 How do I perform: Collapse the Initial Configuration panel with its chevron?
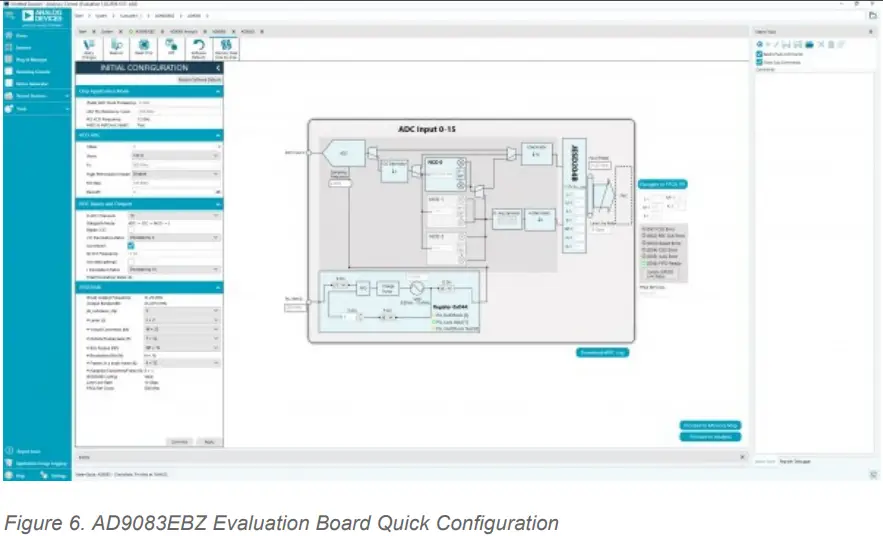point(218,68)
